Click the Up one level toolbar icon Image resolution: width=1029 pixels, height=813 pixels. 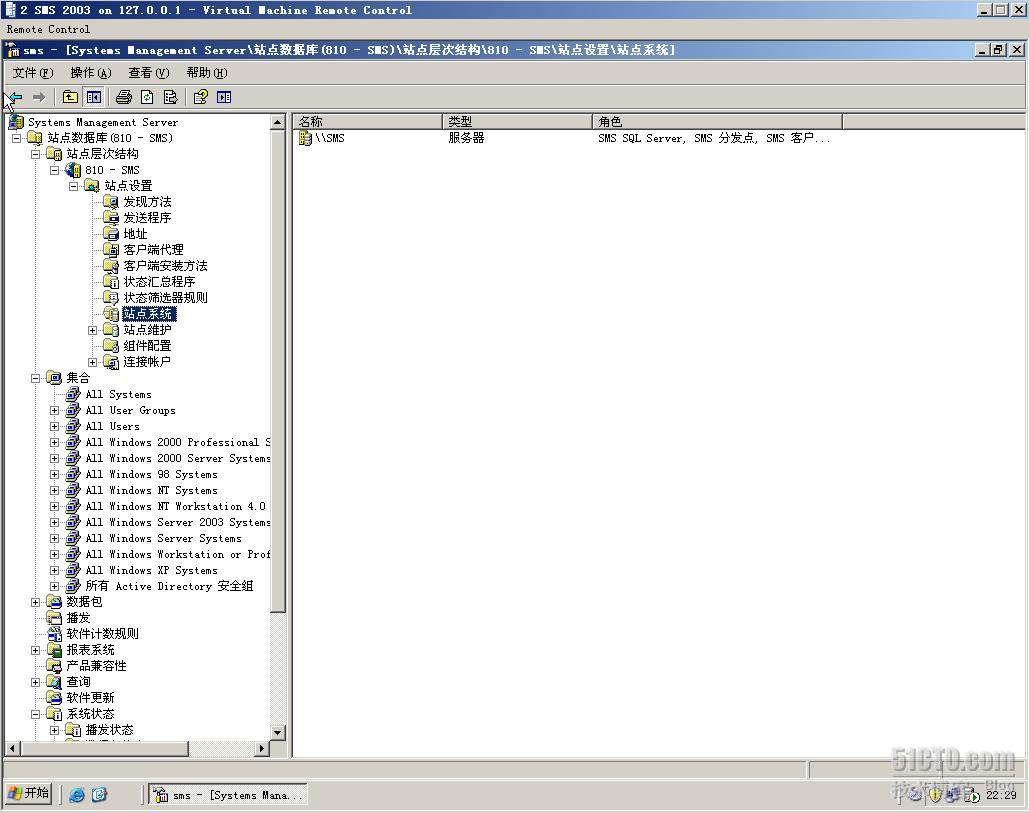tap(70, 97)
